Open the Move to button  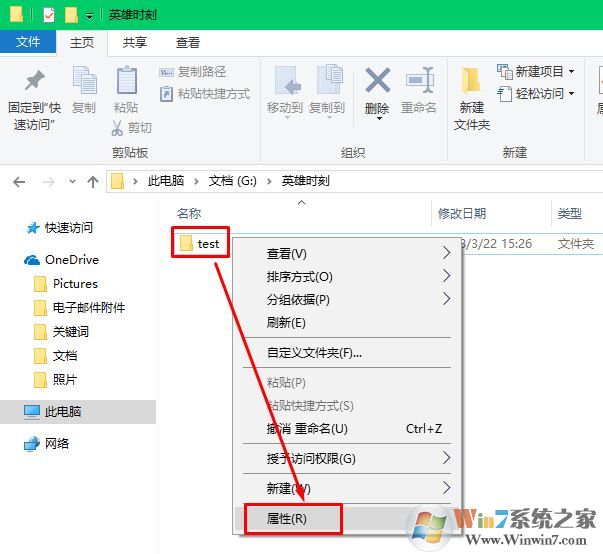click(285, 92)
